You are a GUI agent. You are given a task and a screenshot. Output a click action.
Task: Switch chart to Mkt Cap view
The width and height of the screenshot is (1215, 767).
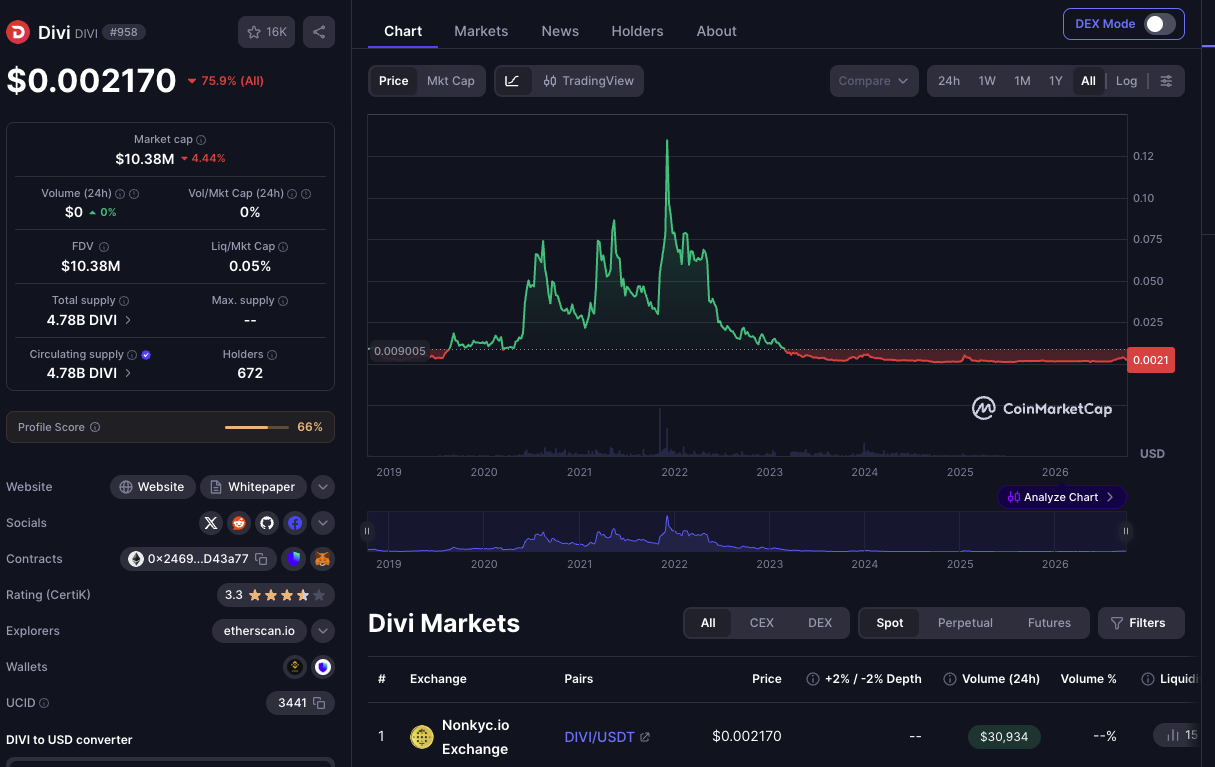pos(451,81)
